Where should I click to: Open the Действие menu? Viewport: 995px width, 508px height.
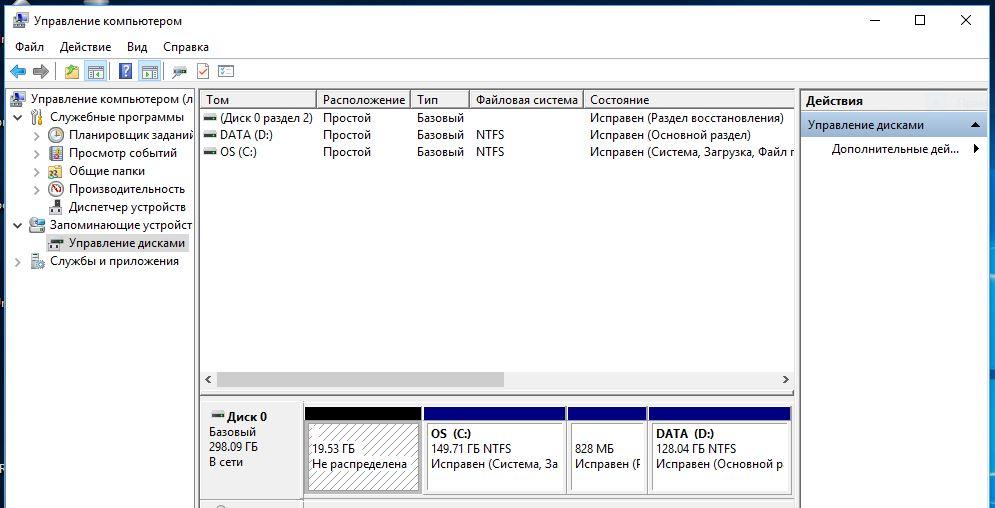click(86, 47)
